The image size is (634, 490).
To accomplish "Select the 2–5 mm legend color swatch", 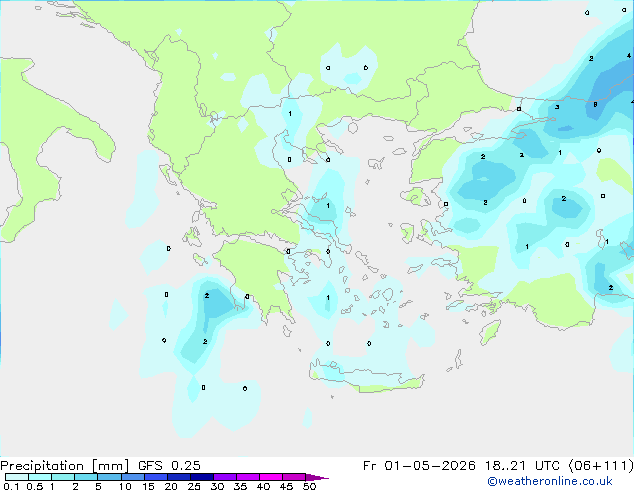I will [x=86, y=477].
